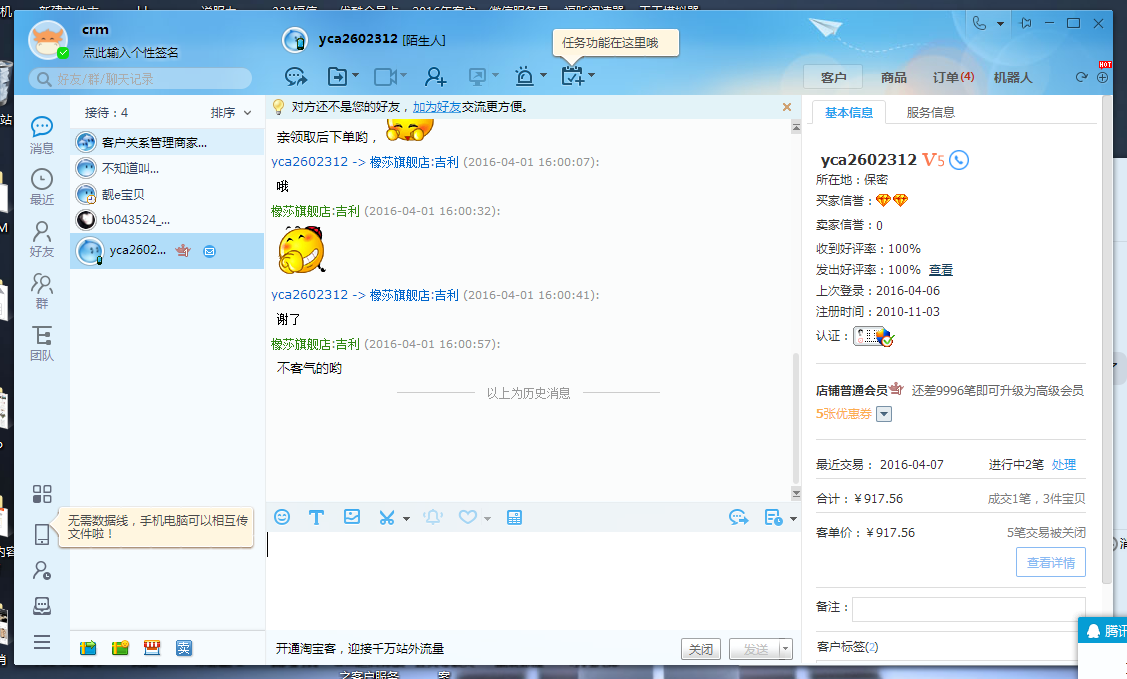Click the chat scrollbar down arrow

796,494
